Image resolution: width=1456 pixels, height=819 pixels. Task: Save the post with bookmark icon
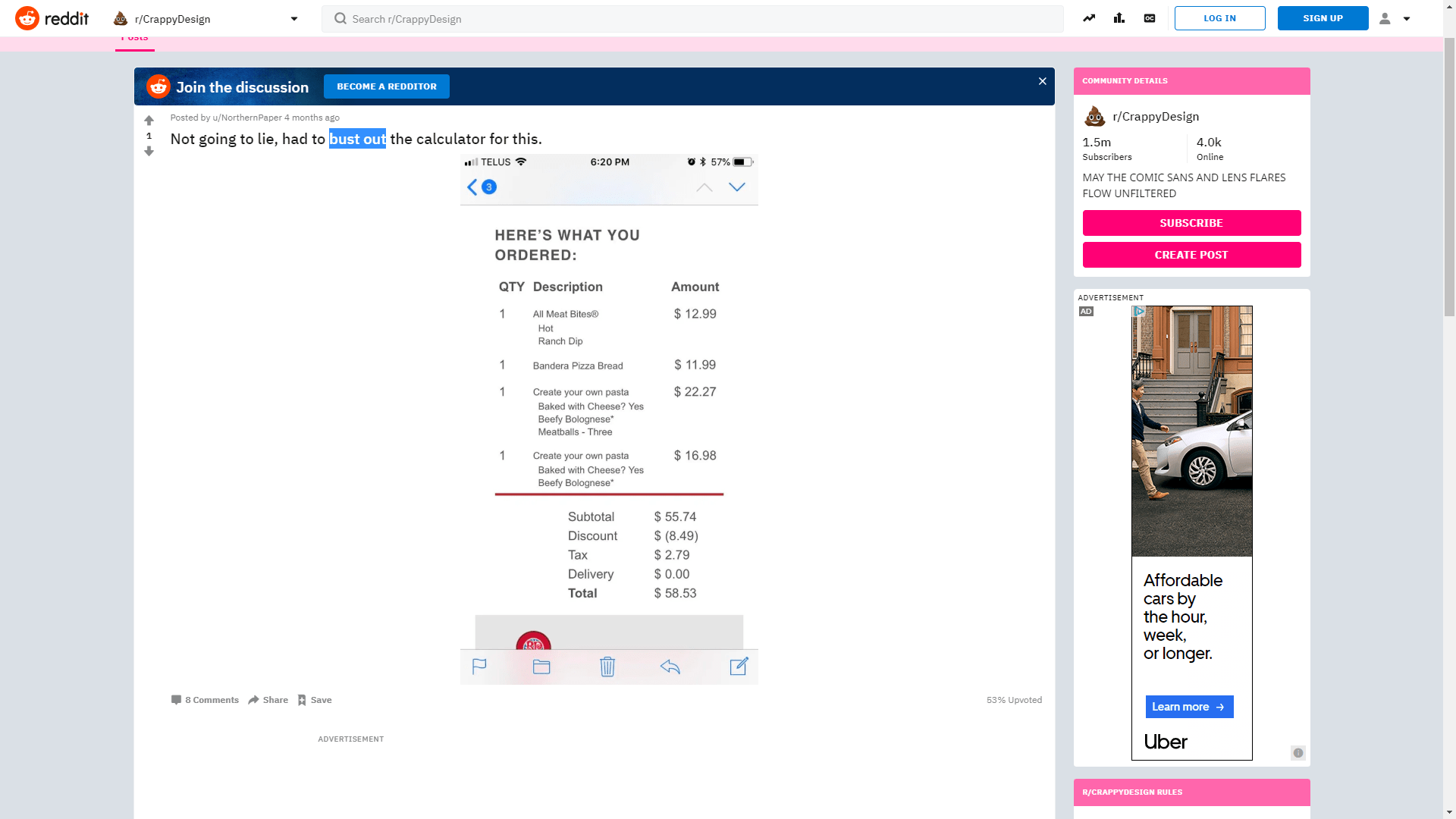(314, 700)
